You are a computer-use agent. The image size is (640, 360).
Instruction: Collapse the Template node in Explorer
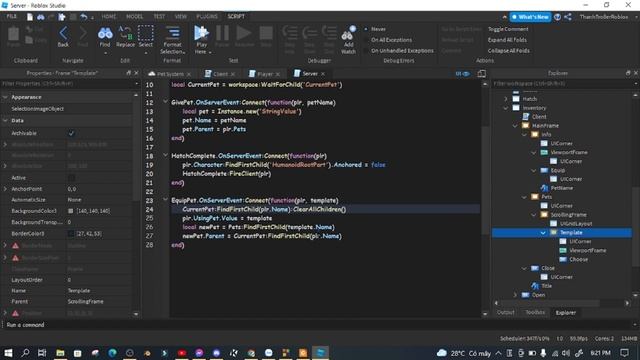coord(543,233)
